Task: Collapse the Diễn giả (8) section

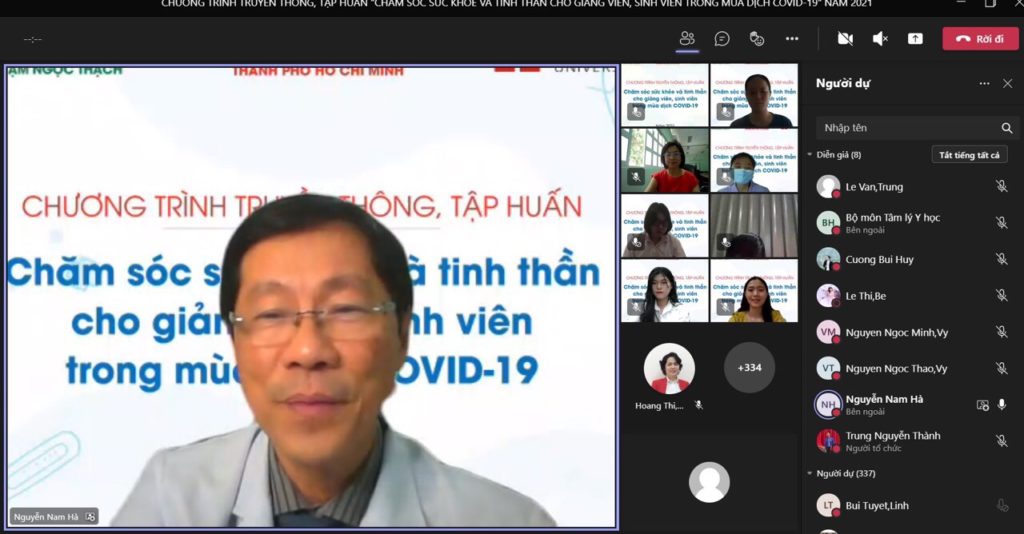Action: [x=810, y=155]
